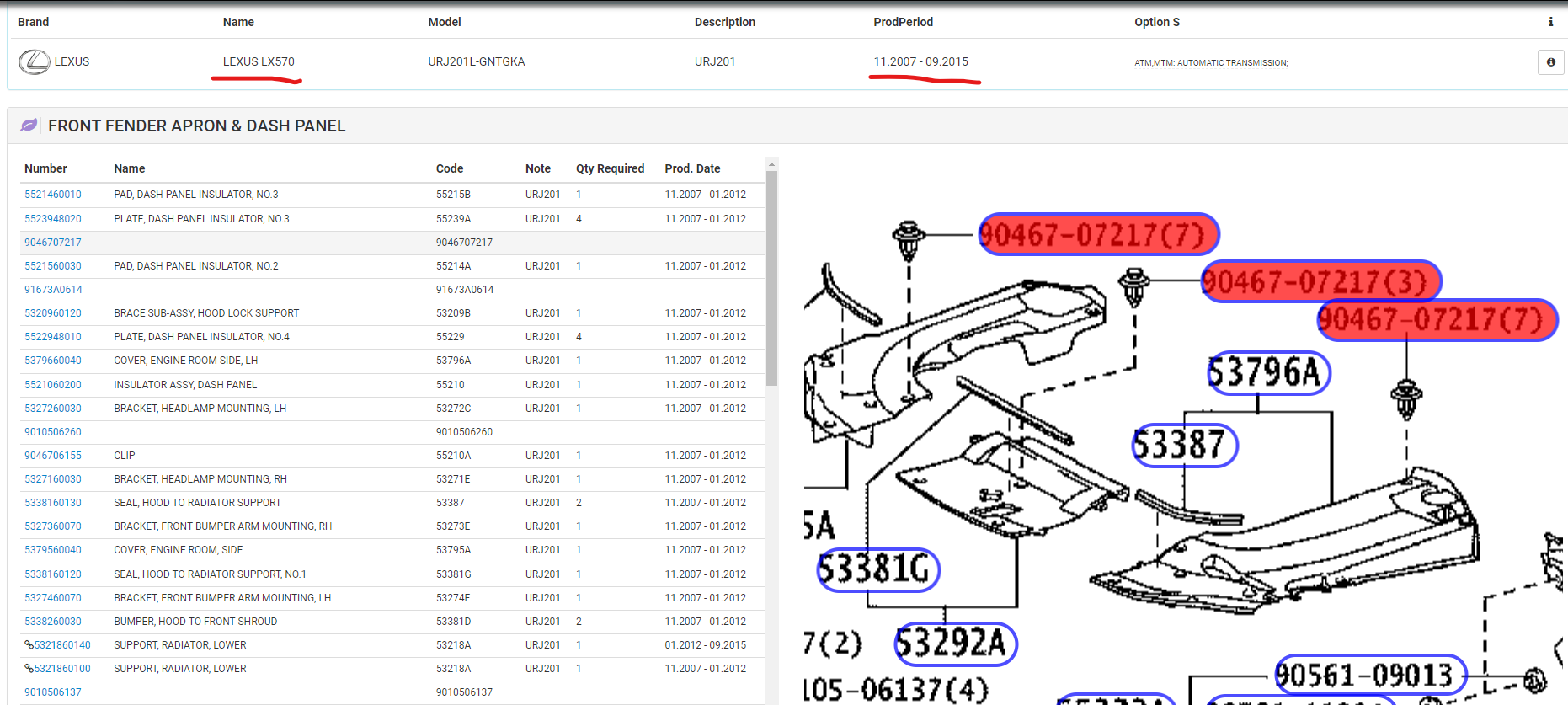Screen dimensions: 1568x705
Task: Open part number 5379560040
Action: tap(53, 550)
